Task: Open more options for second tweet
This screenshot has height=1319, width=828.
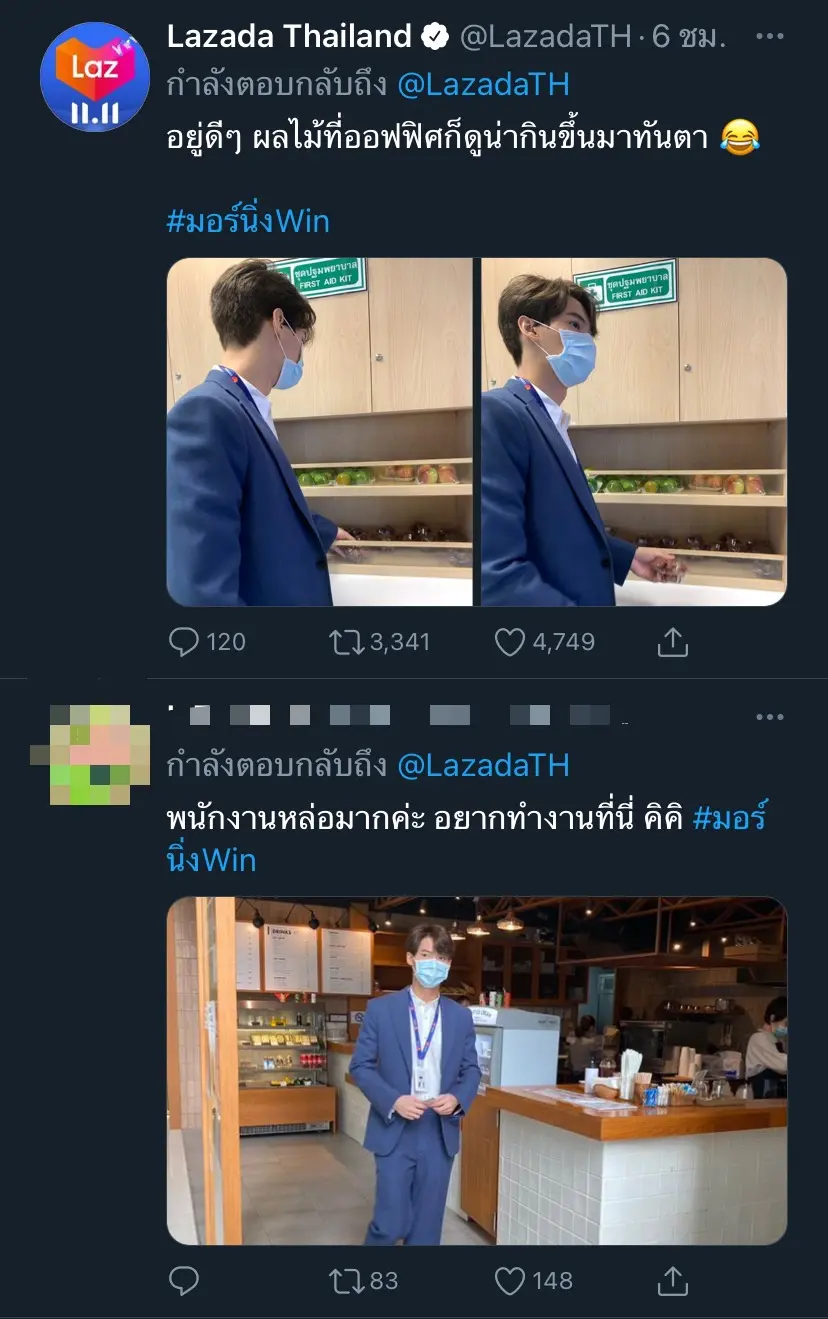Action: tap(769, 717)
